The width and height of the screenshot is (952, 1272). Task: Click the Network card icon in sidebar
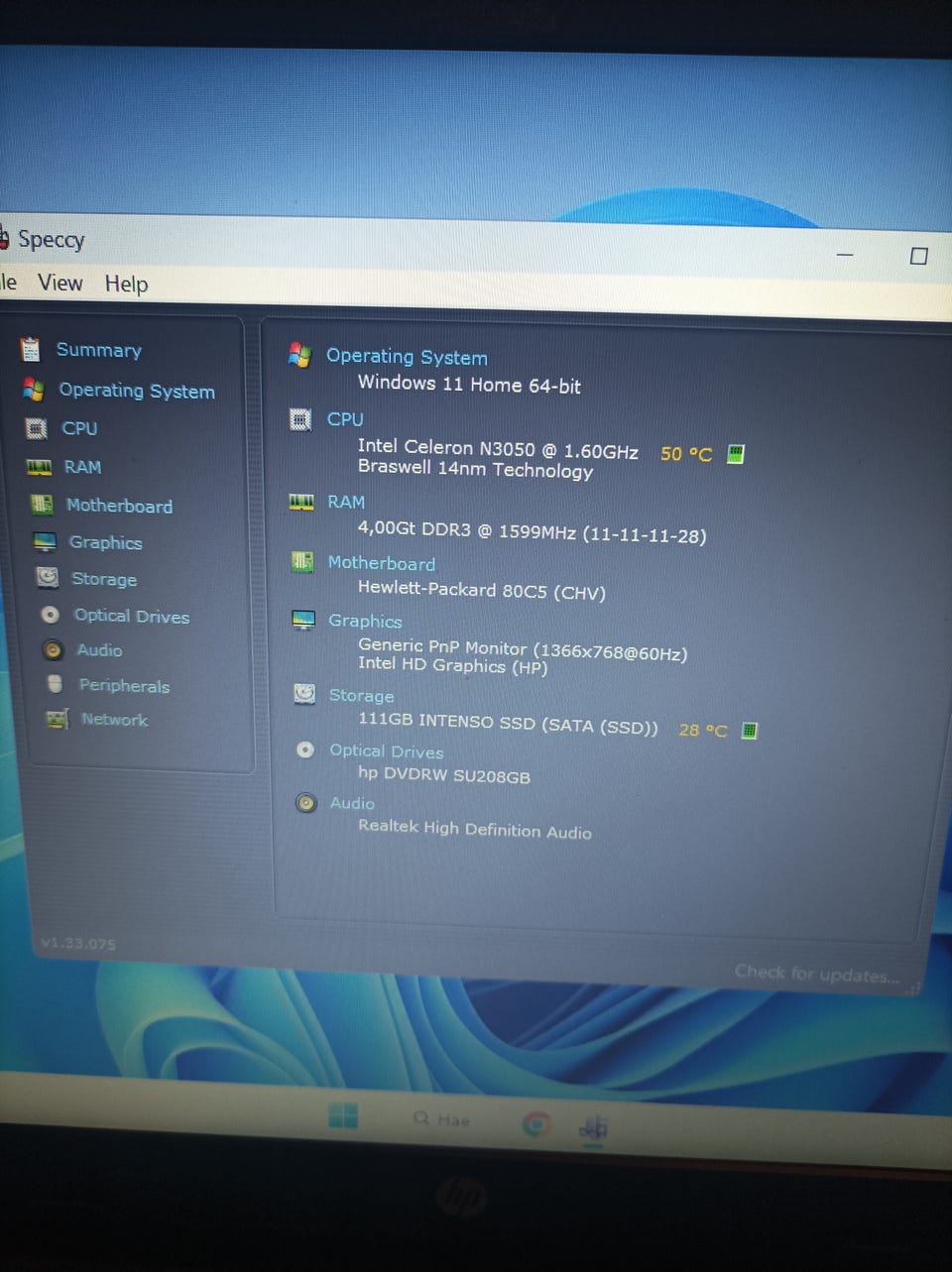pos(58,719)
